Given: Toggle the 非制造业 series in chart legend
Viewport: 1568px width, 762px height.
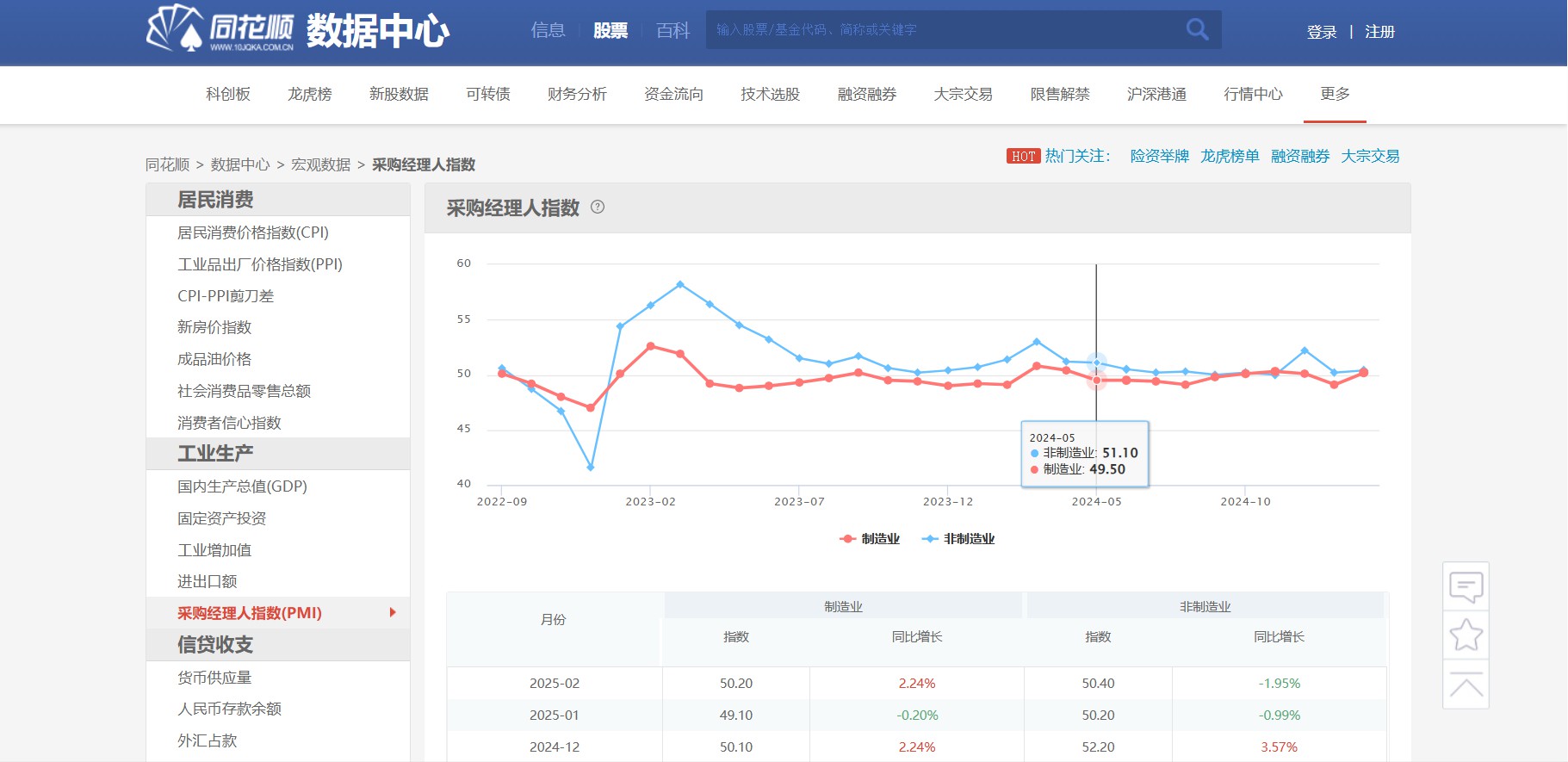Looking at the screenshot, I should click(x=958, y=539).
